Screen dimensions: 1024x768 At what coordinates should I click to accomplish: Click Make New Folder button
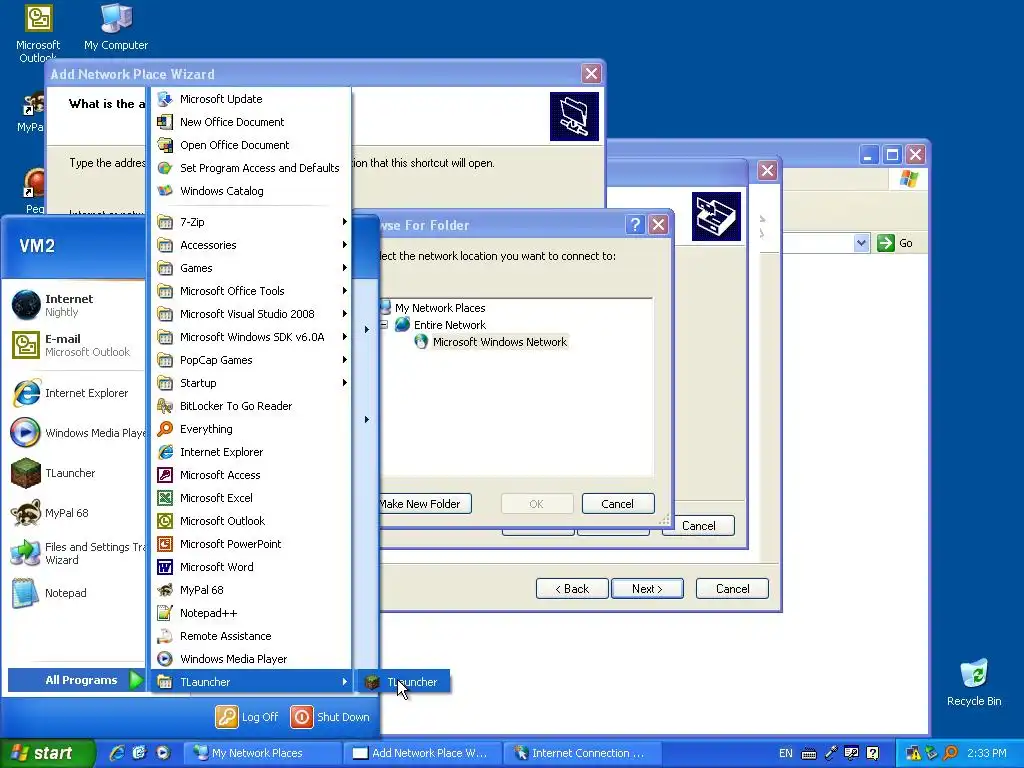pos(424,504)
